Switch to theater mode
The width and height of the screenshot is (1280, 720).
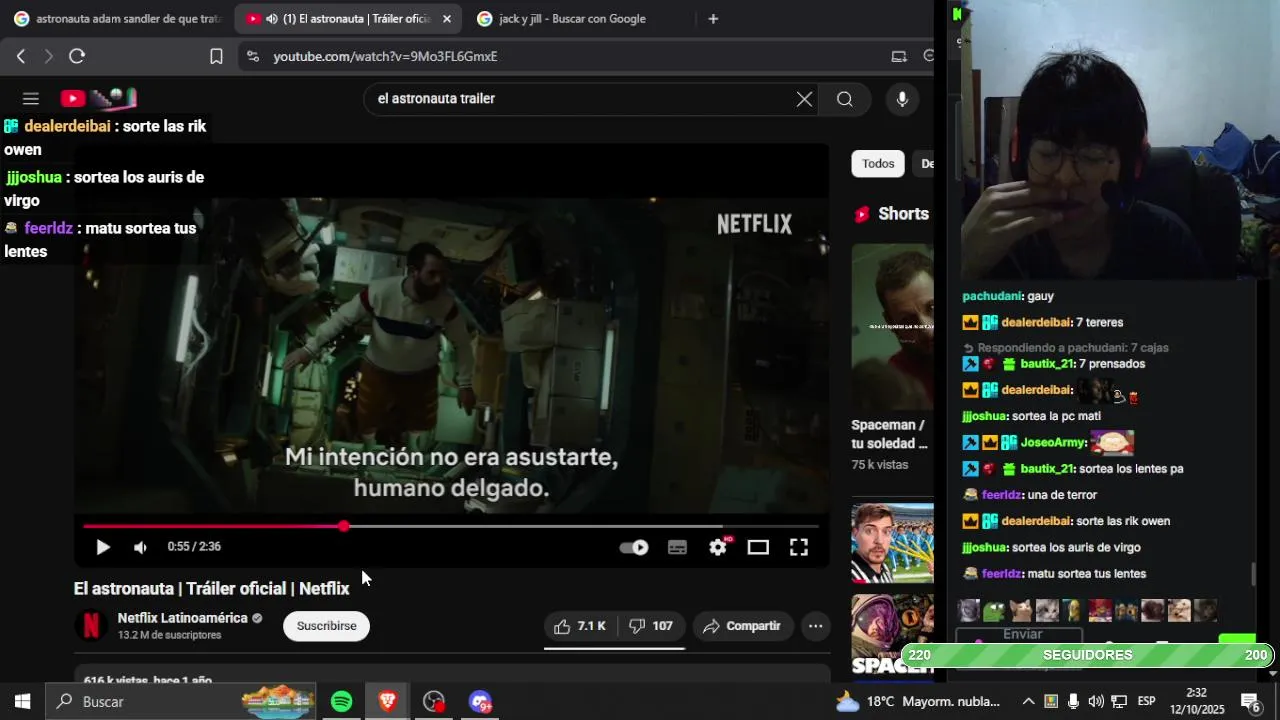(x=758, y=547)
